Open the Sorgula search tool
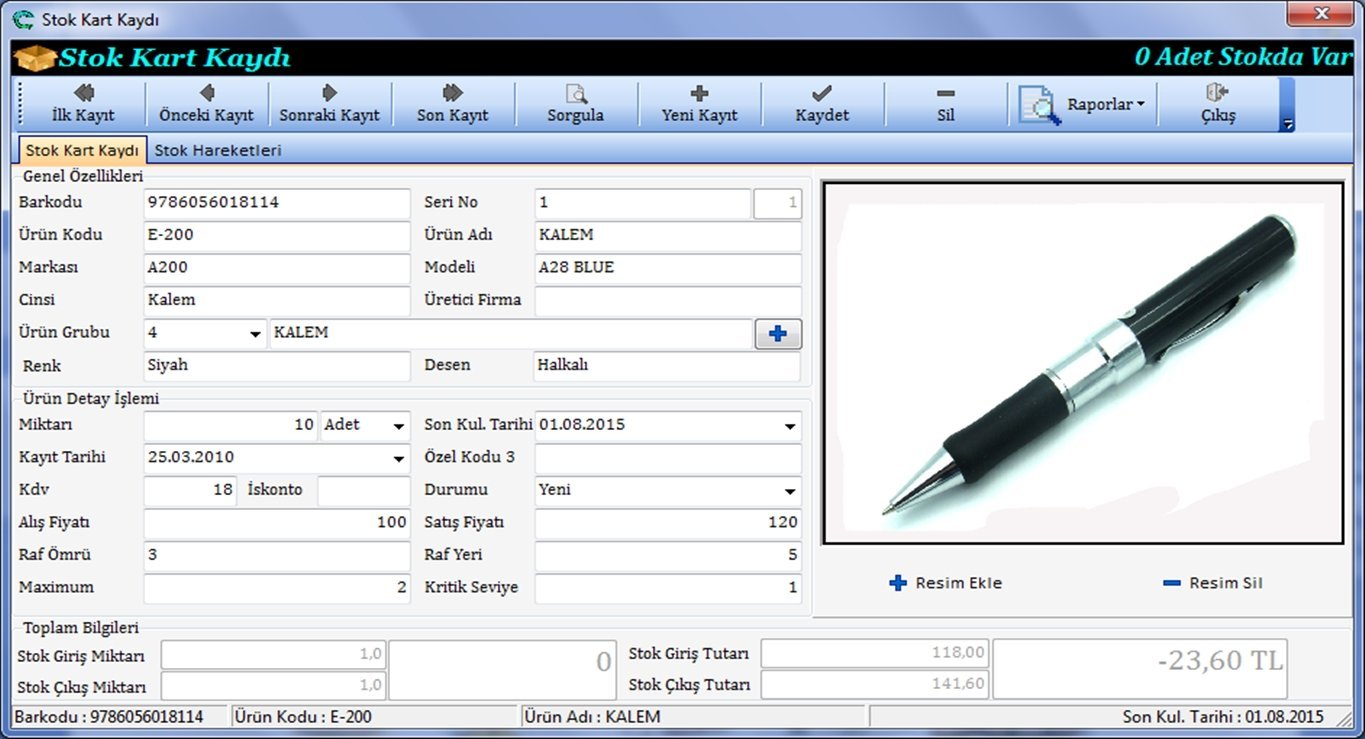The image size is (1365, 739). point(575,104)
